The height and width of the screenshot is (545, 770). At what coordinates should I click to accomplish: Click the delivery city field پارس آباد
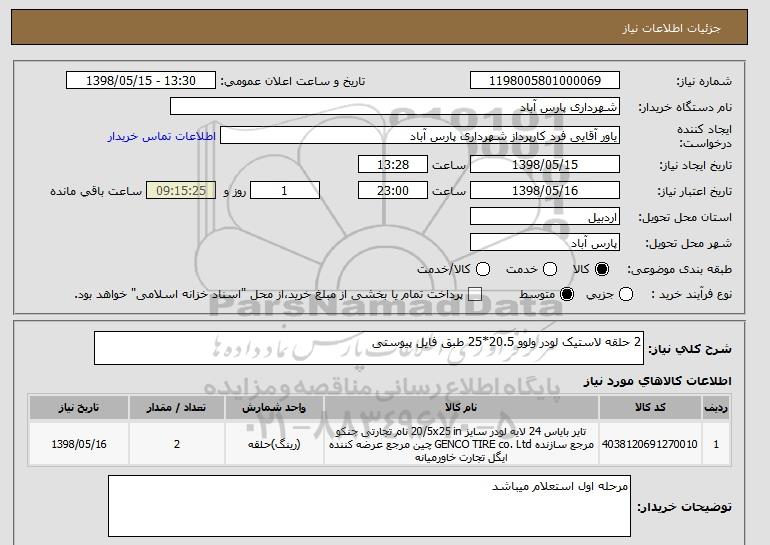tap(545, 243)
